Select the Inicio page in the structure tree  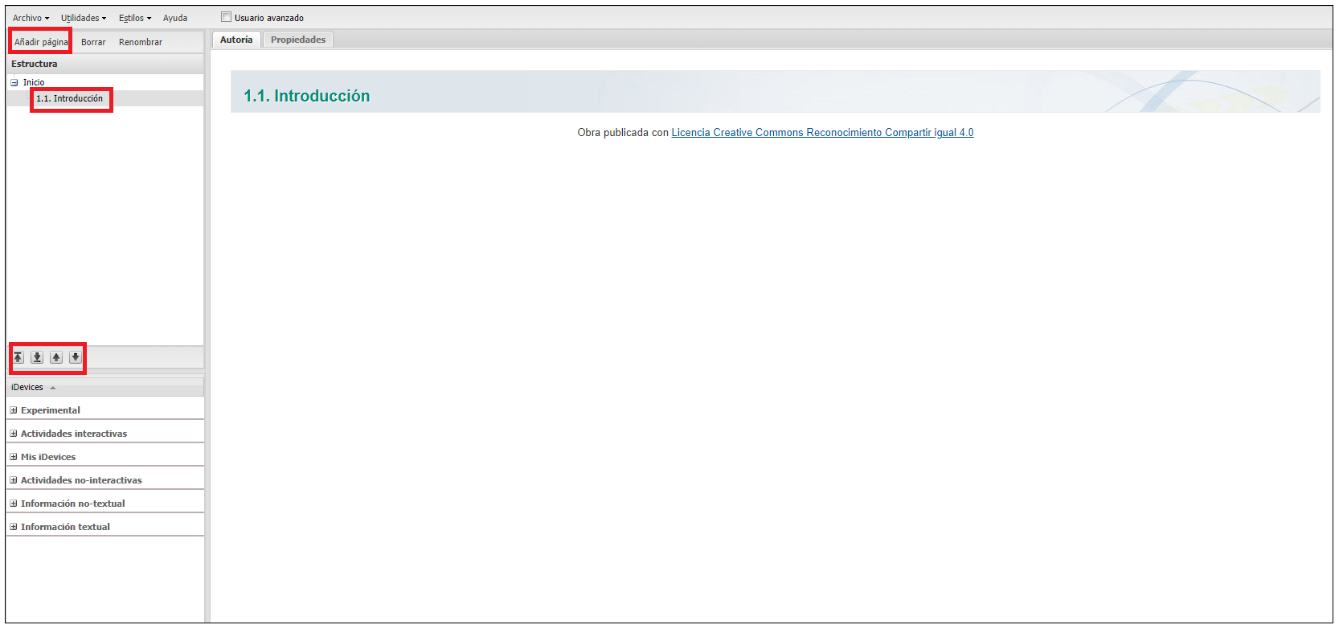coord(33,82)
